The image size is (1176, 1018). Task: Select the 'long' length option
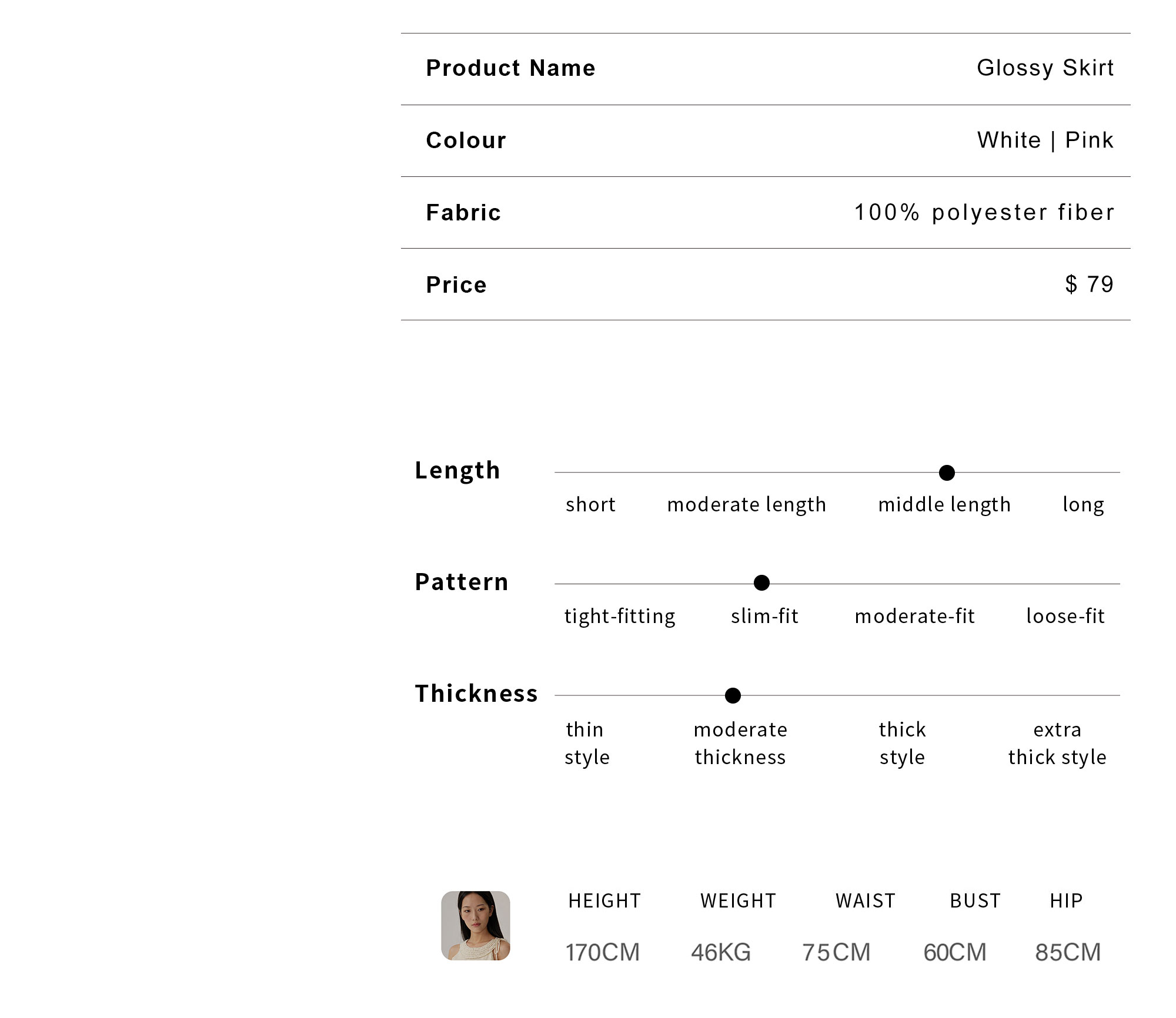click(1083, 505)
